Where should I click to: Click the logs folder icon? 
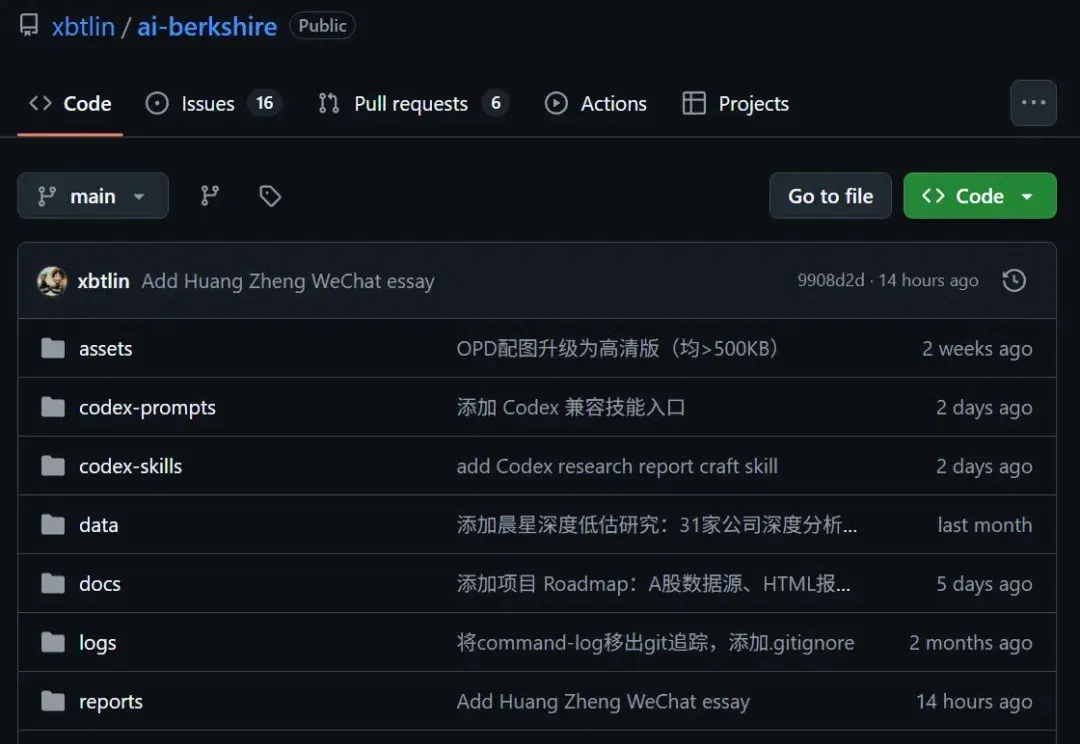(x=53, y=643)
